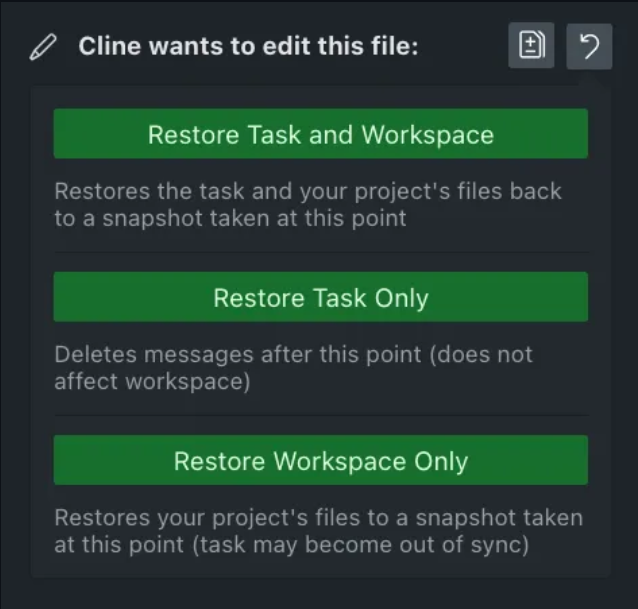Click 'does not affect workspace' text
This screenshot has width=638, height=609.
150,381
